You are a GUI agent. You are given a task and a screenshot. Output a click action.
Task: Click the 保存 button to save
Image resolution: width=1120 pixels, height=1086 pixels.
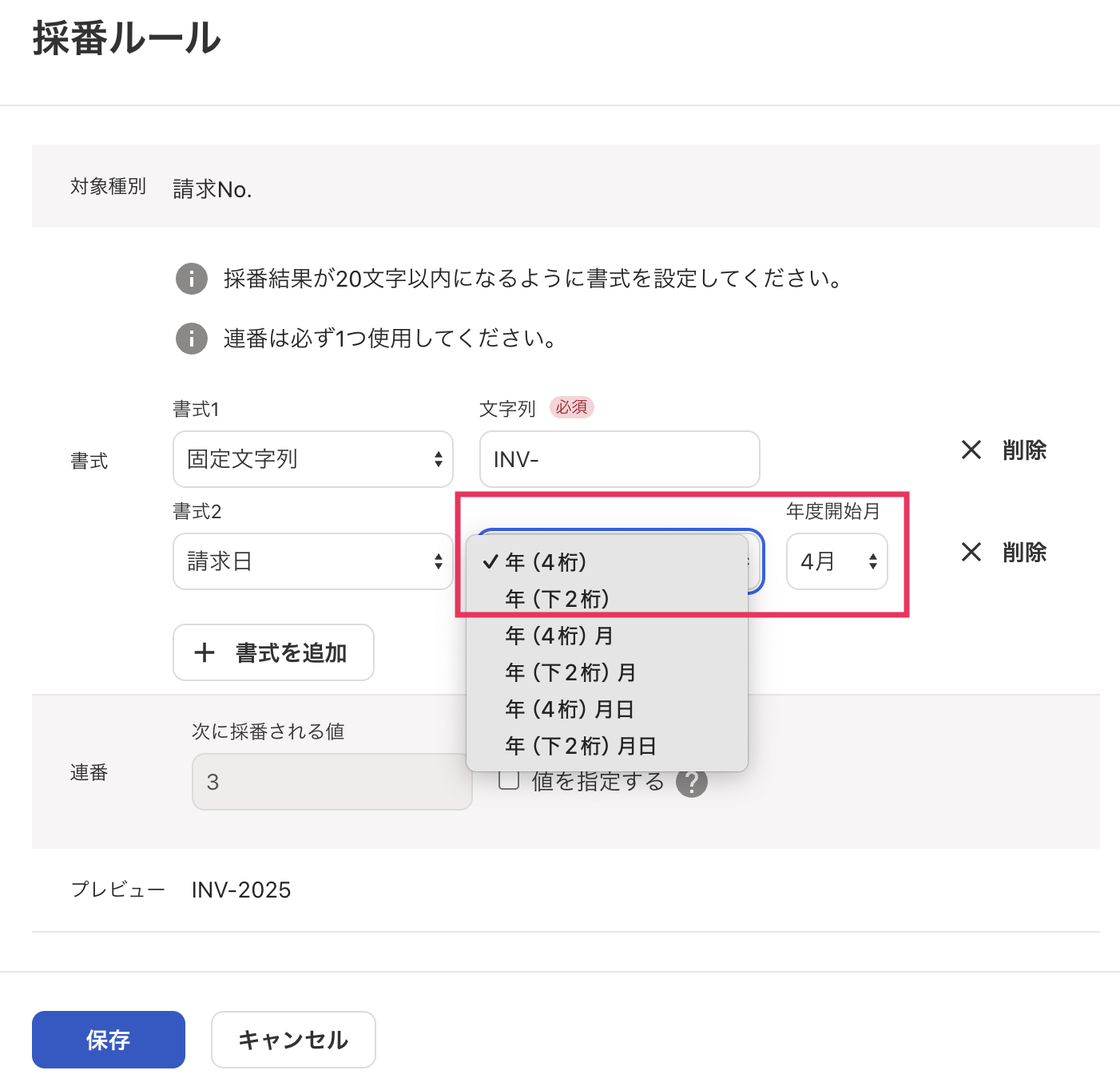pyautogui.click(x=108, y=1039)
